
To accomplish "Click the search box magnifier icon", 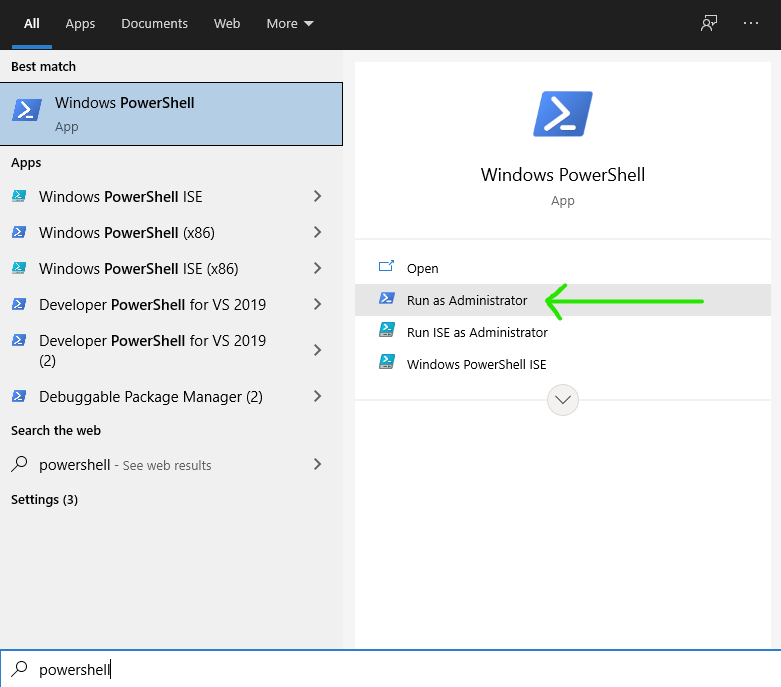I will 19,669.
